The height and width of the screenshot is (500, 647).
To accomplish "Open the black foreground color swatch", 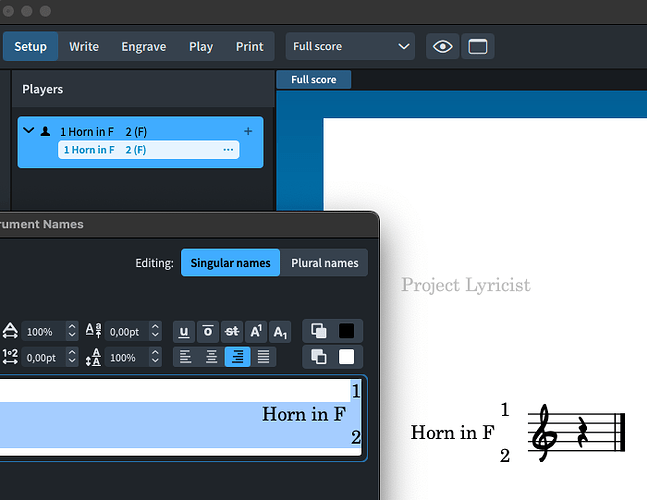I will click(x=346, y=331).
